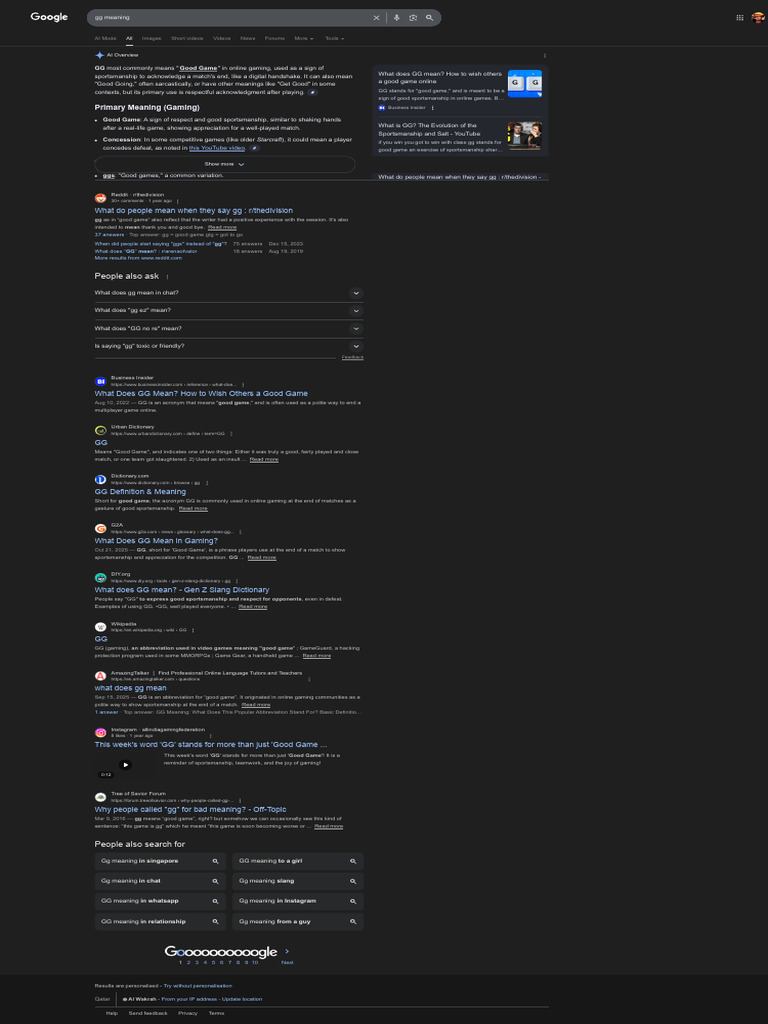Image resolution: width=768 pixels, height=1024 pixels.
Task: Open the More dropdown in search tabs
Action: (304, 39)
